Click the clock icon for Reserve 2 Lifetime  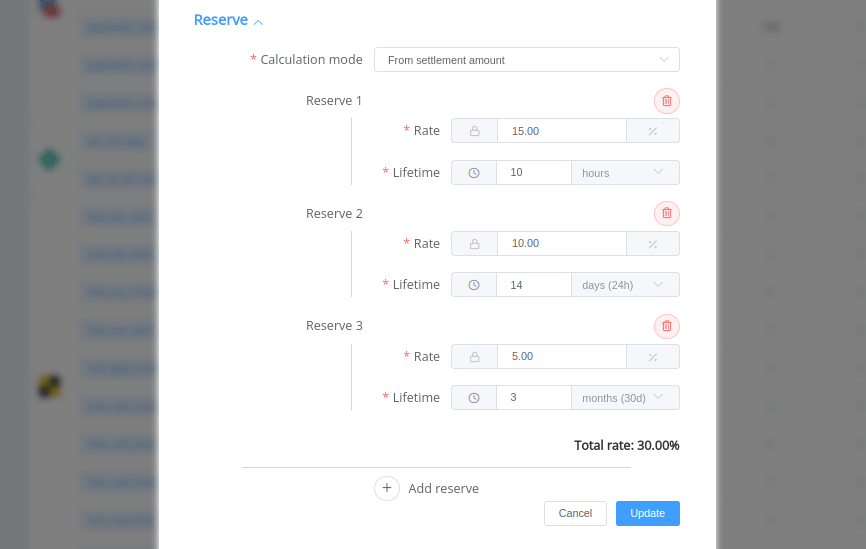(x=474, y=285)
